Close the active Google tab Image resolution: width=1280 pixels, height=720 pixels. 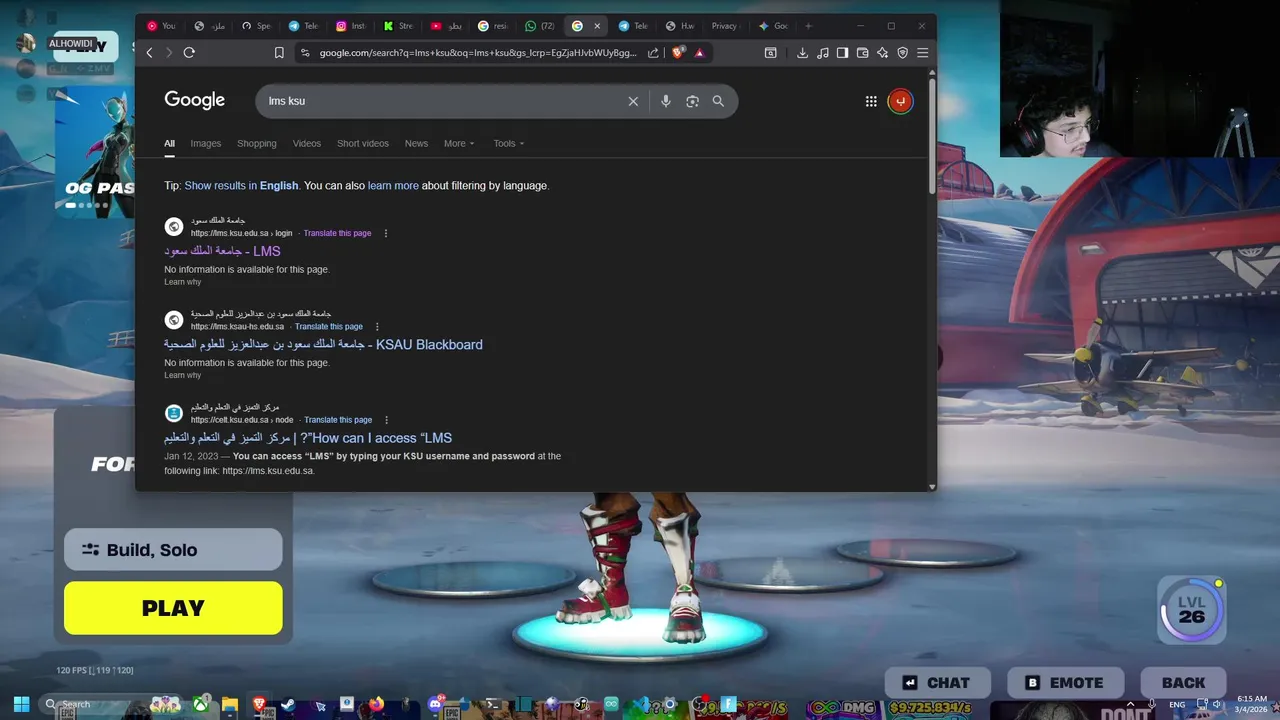pos(597,26)
